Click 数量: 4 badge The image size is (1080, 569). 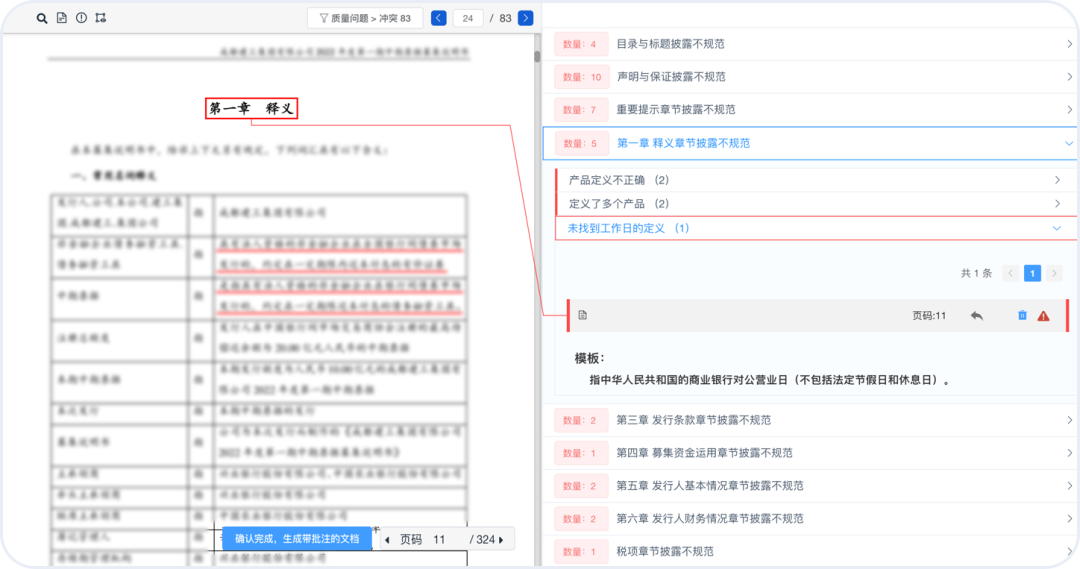pos(580,44)
